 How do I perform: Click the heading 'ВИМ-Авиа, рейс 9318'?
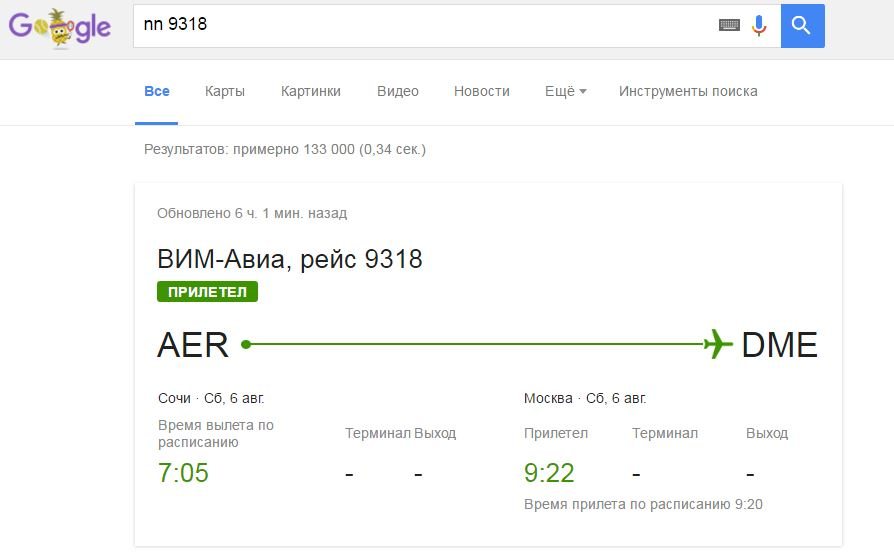(x=290, y=259)
